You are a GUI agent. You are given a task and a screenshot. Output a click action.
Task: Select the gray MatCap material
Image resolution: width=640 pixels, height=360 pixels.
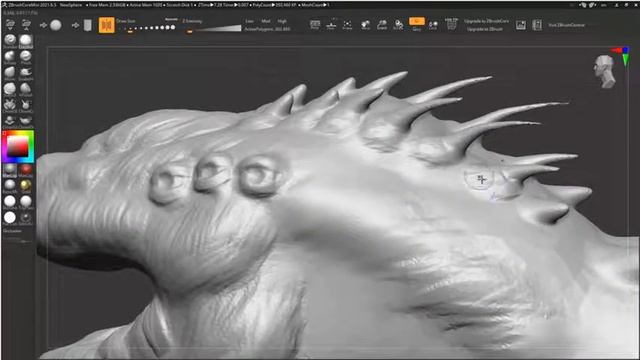[10, 170]
